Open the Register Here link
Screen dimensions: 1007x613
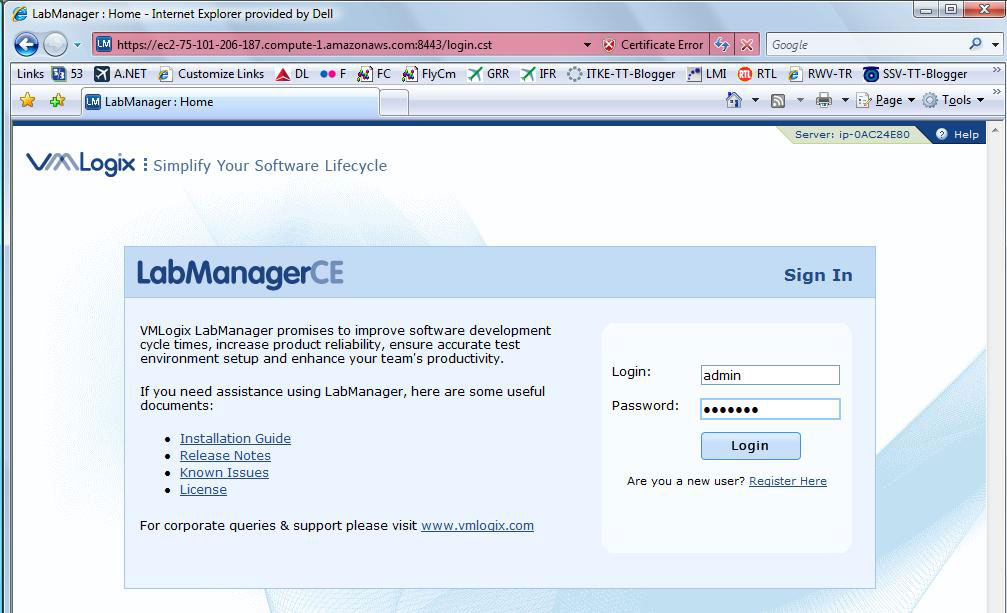tap(787, 481)
